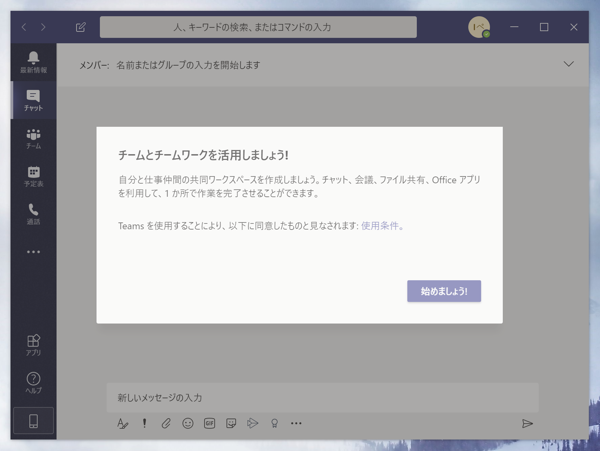Show more apps via sidebar ellipsis
The height and width of the screenshot is (451, 600).
tap(33, 252)
